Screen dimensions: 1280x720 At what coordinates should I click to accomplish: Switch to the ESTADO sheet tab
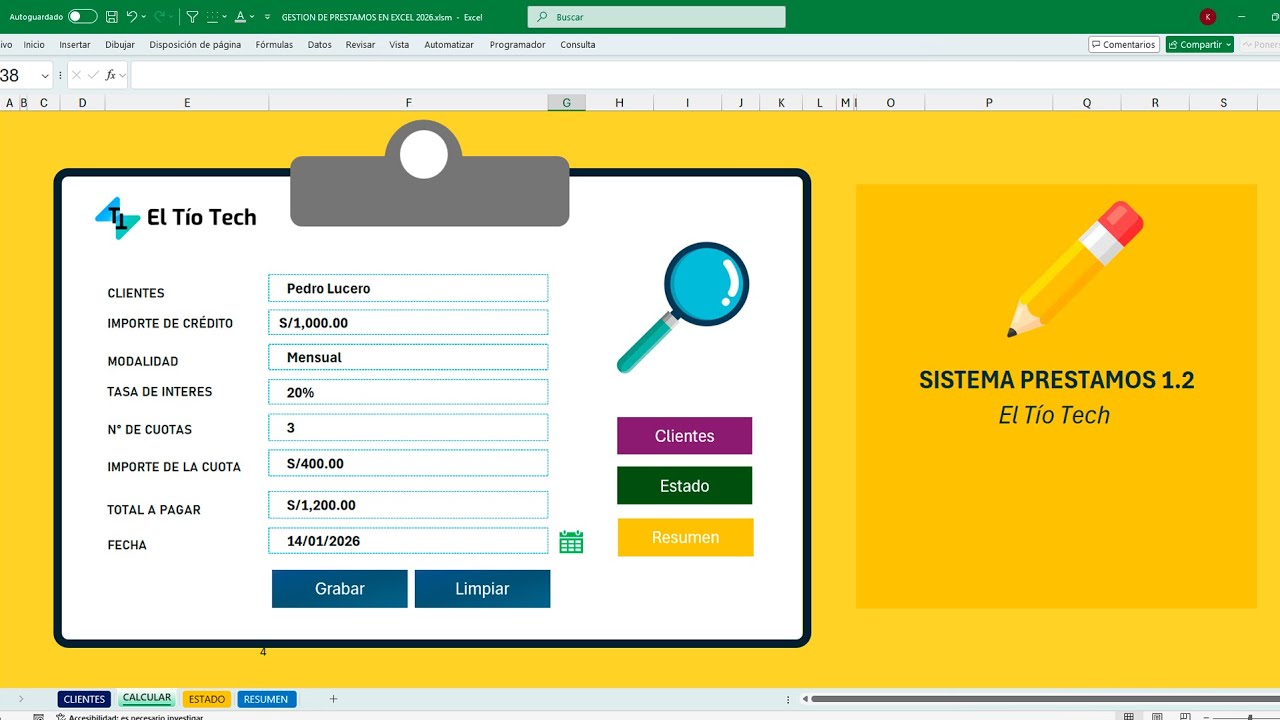click(x=207, y=699)
